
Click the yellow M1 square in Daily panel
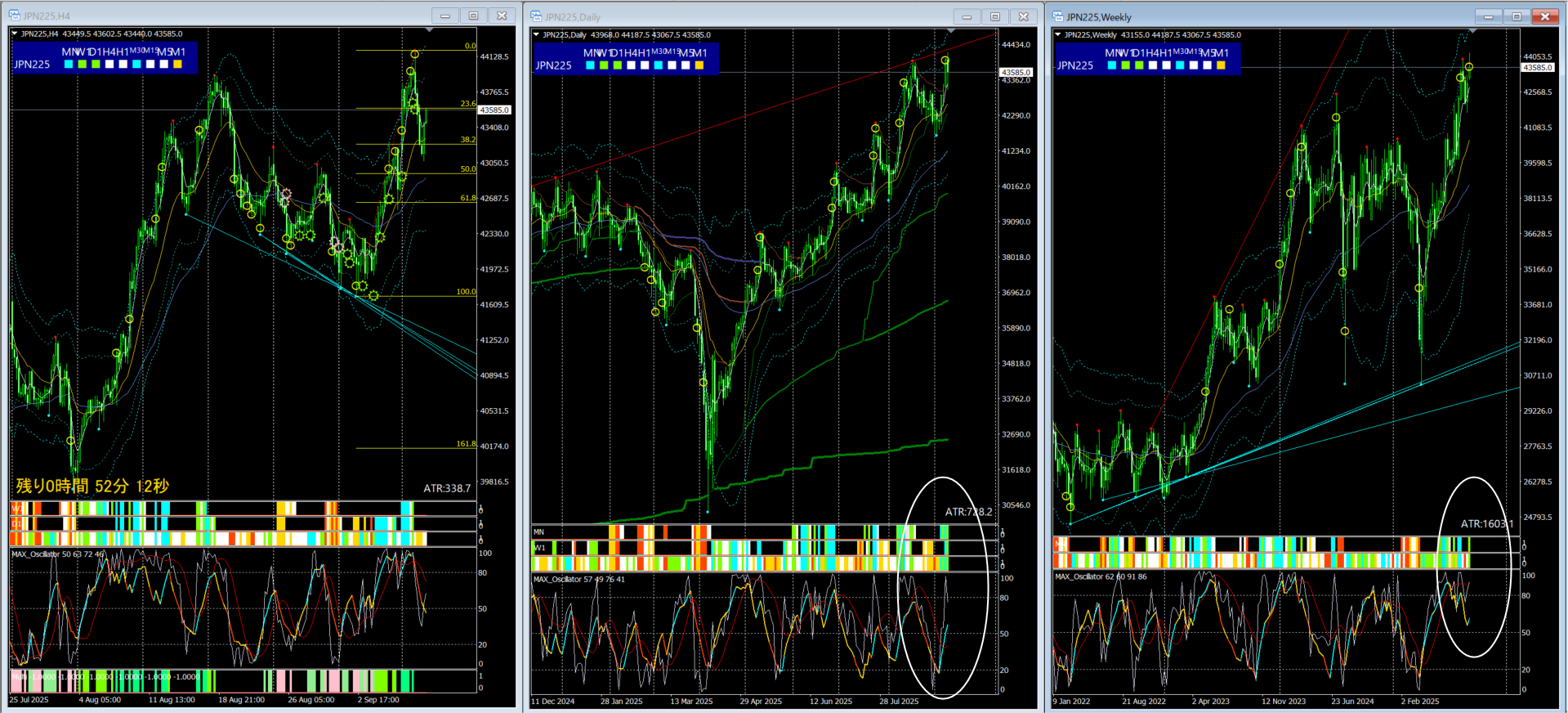pyautogui.click(x=699, y=65)
